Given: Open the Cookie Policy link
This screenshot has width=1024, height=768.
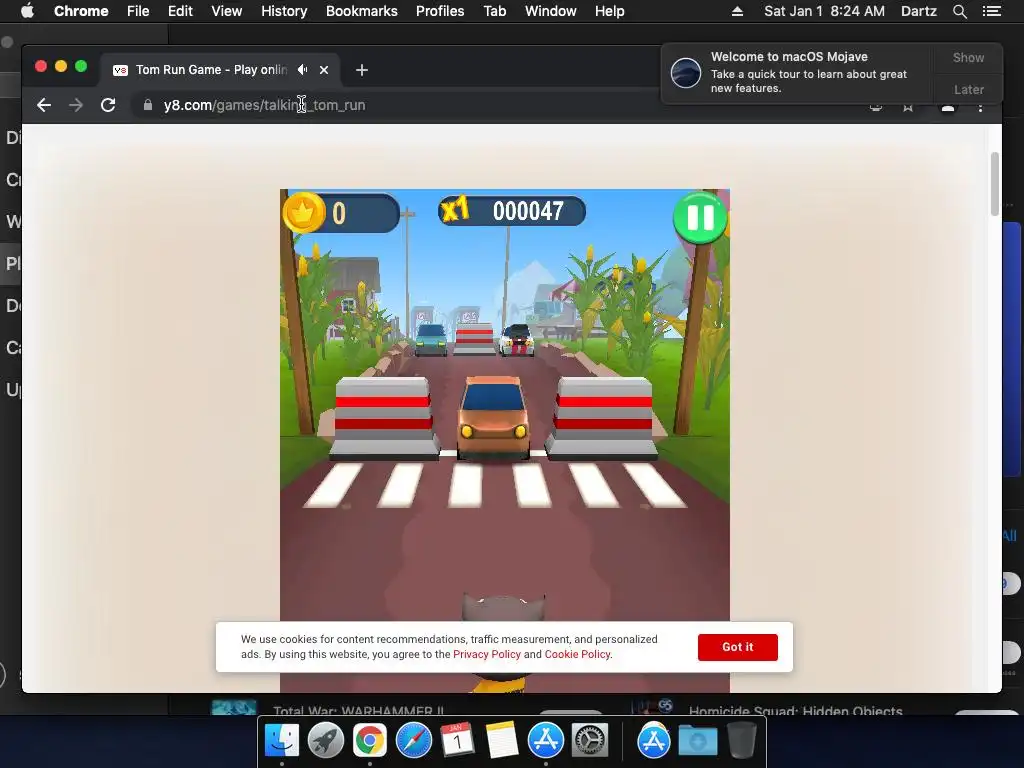Looking at the screenshot, I should click(577, 654).
